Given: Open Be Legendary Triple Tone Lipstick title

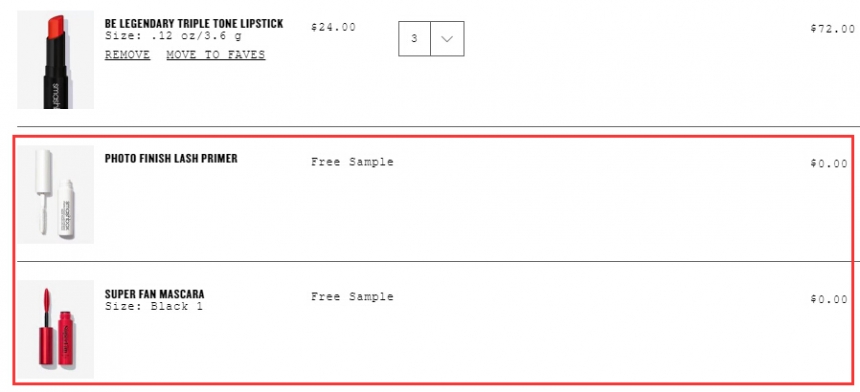Looking at the screenshot, I should click(194, 24).
